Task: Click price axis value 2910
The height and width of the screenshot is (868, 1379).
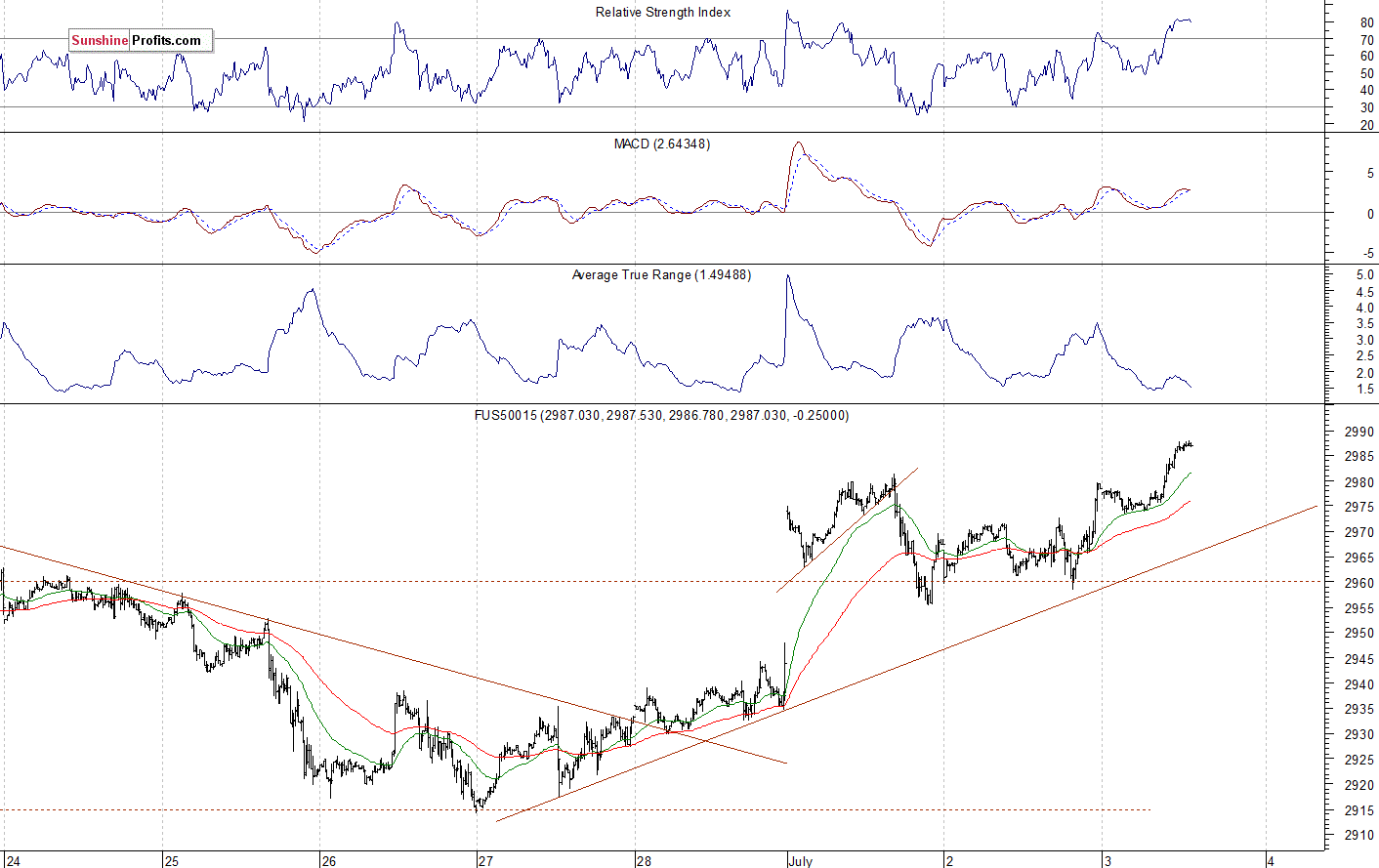Action: tap(1360, 836)
